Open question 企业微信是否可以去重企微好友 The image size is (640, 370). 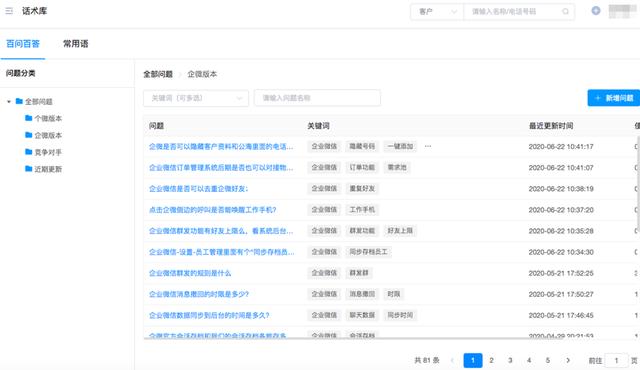click(198, 188)
